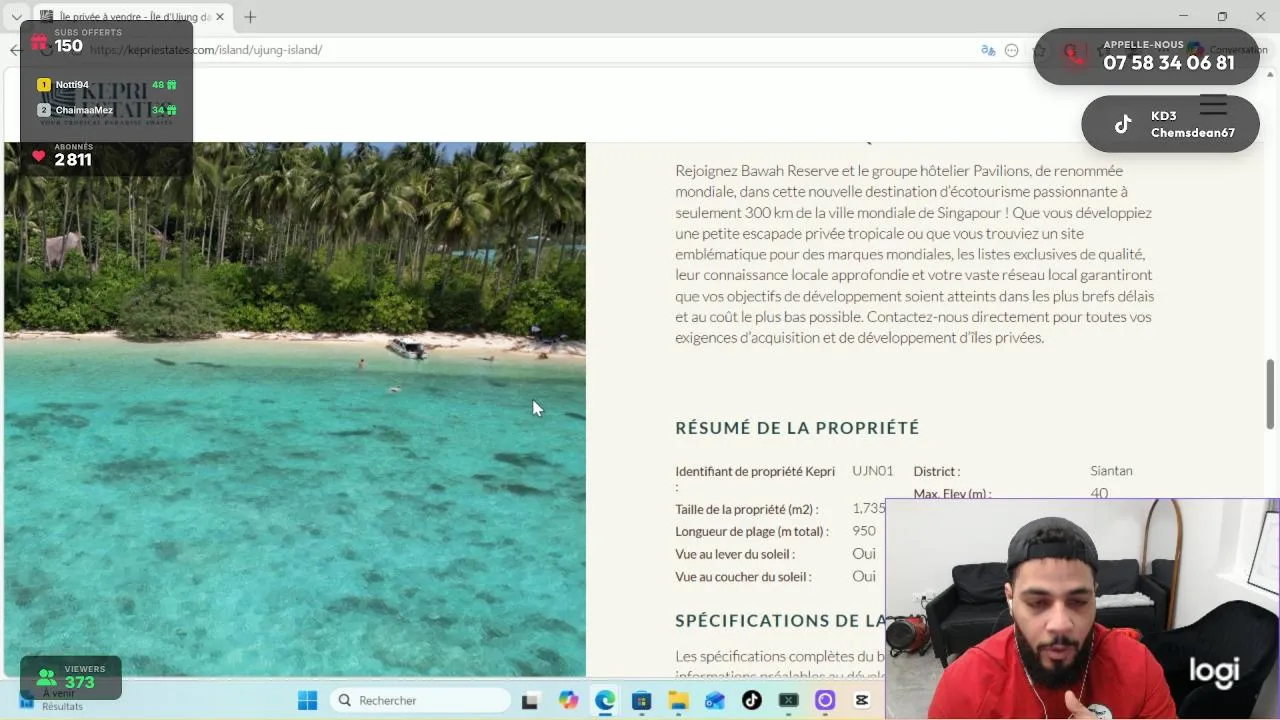This screenshot has width=1280, height=720.
Task: Click beach length value '950'
Action: (x=864, y=532)
